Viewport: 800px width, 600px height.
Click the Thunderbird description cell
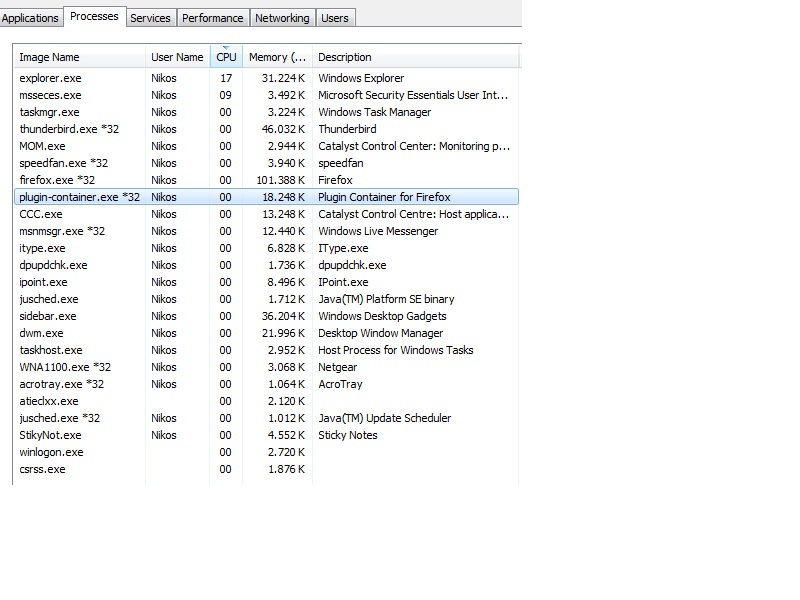tap(347, 129)
